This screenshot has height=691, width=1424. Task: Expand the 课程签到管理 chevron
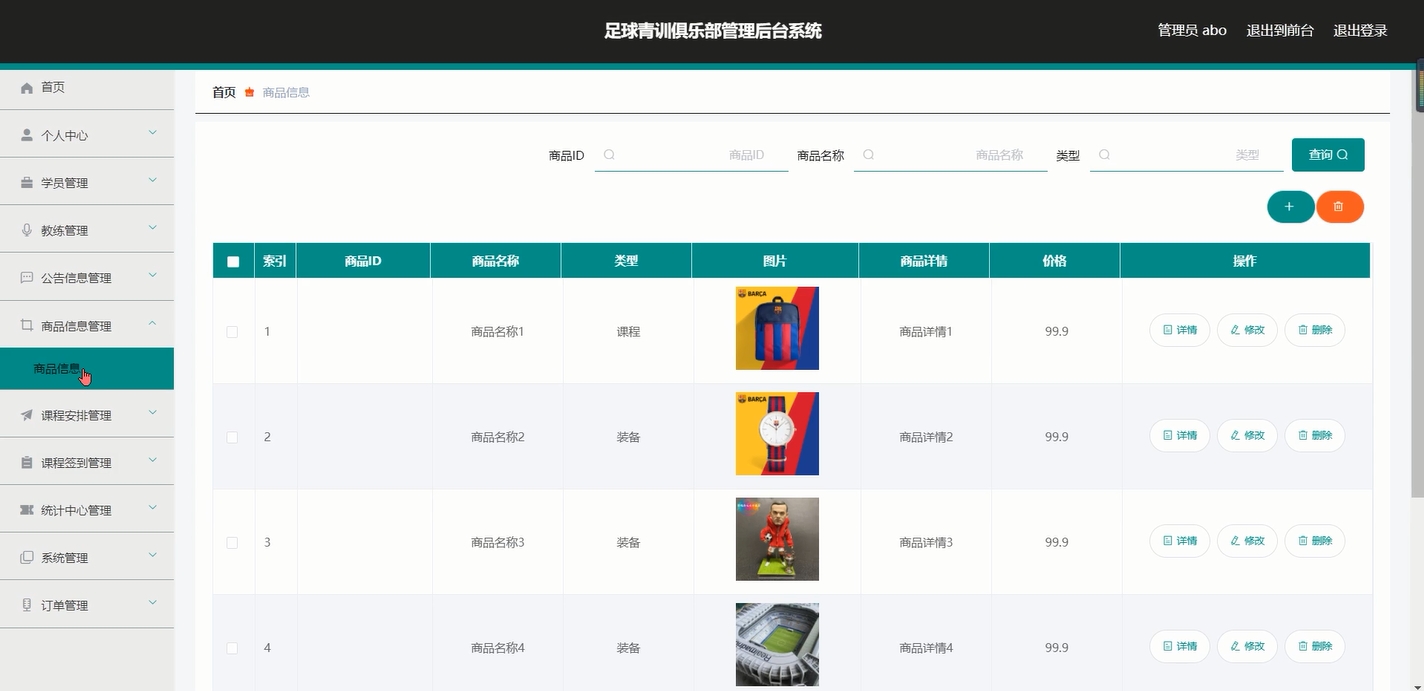click(152, 461)
